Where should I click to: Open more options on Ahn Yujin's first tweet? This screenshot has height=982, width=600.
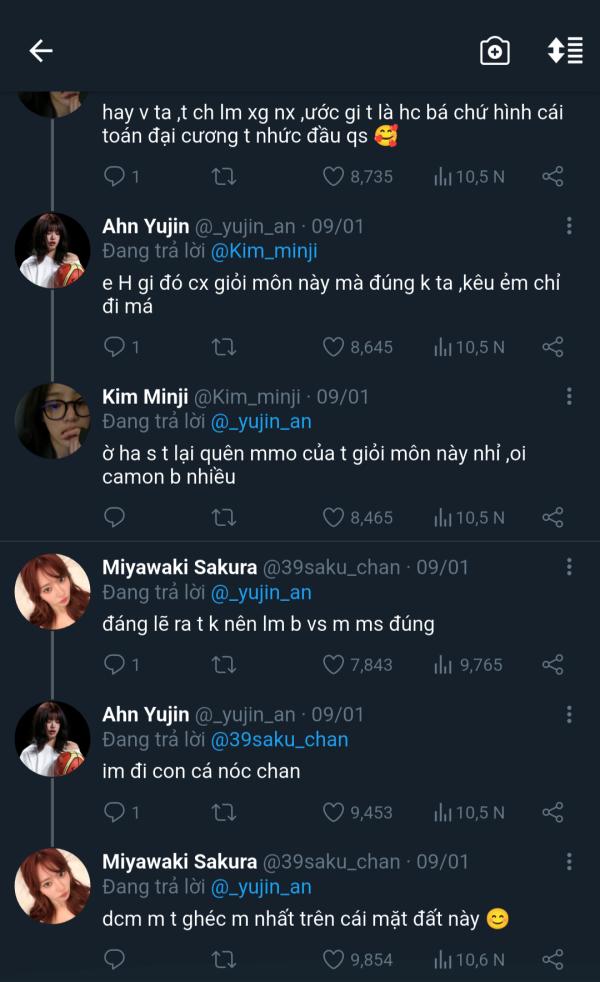coord(568,226)
